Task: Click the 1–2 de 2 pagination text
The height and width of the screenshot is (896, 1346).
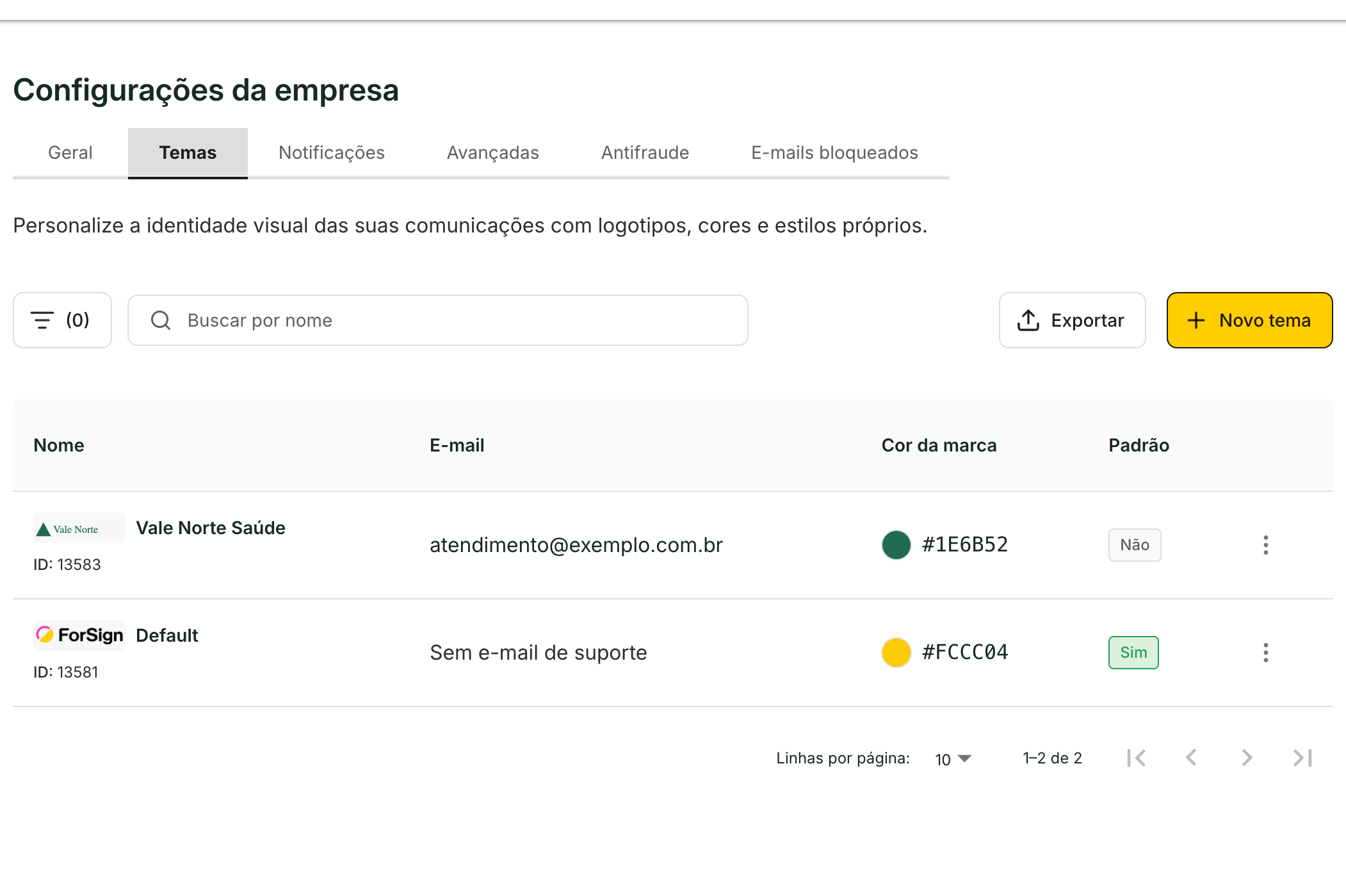Action: click(1053, 758)
